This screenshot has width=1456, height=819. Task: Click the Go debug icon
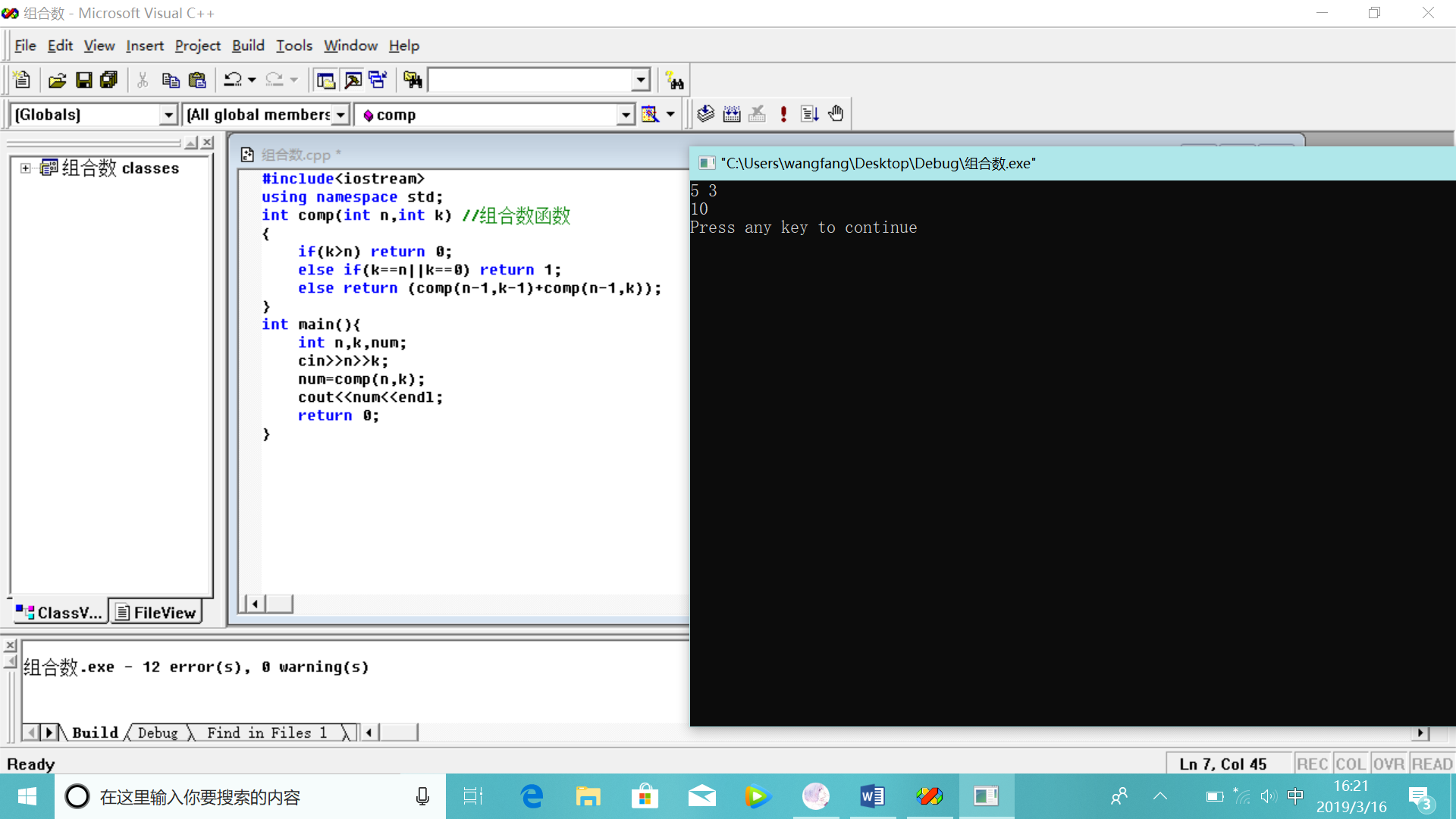810,114
